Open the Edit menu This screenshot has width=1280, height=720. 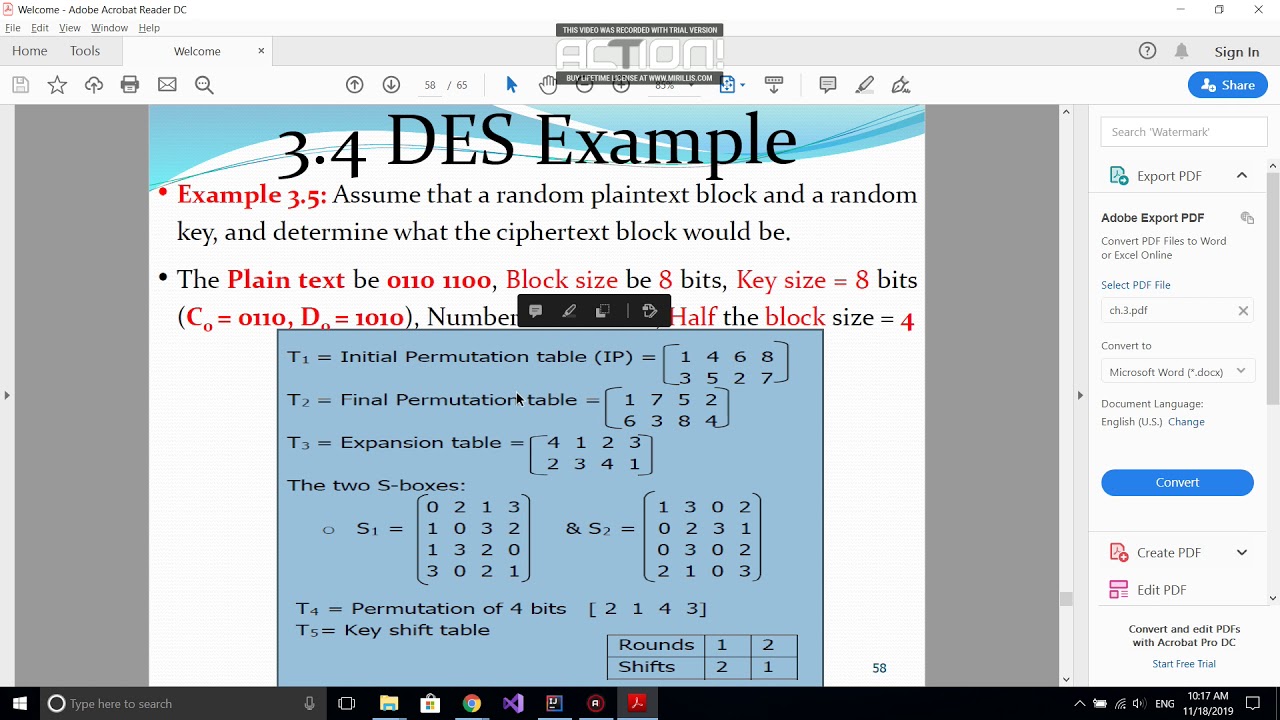(x=40, y=28)
